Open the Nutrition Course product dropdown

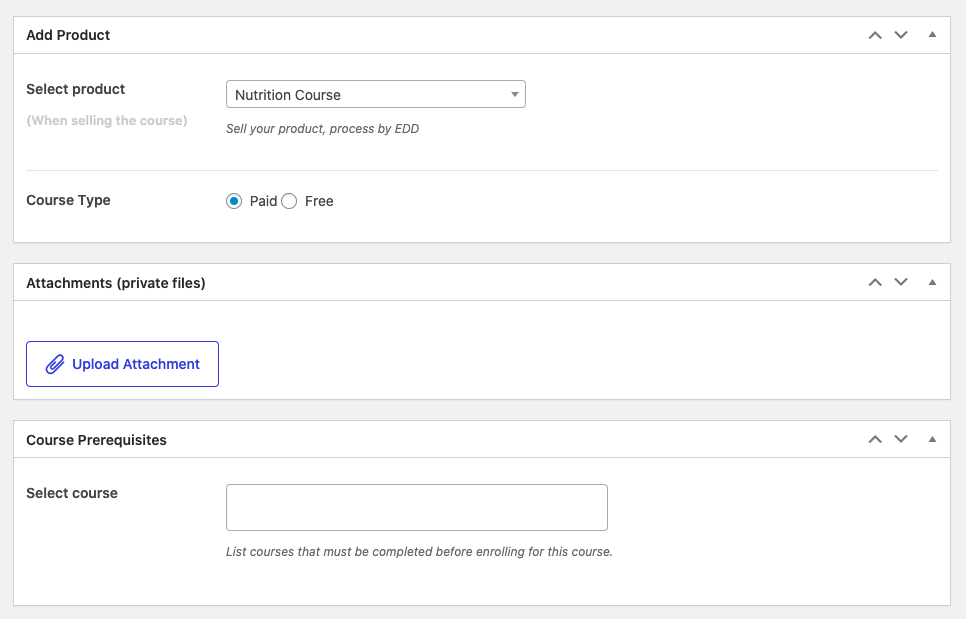pyautogui.click(x=376, y=94)
